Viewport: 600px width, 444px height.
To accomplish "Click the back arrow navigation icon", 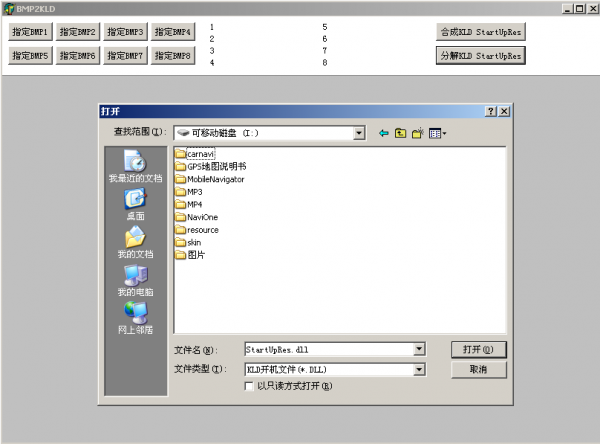I will pyautogui.click(x=383, y=133).
